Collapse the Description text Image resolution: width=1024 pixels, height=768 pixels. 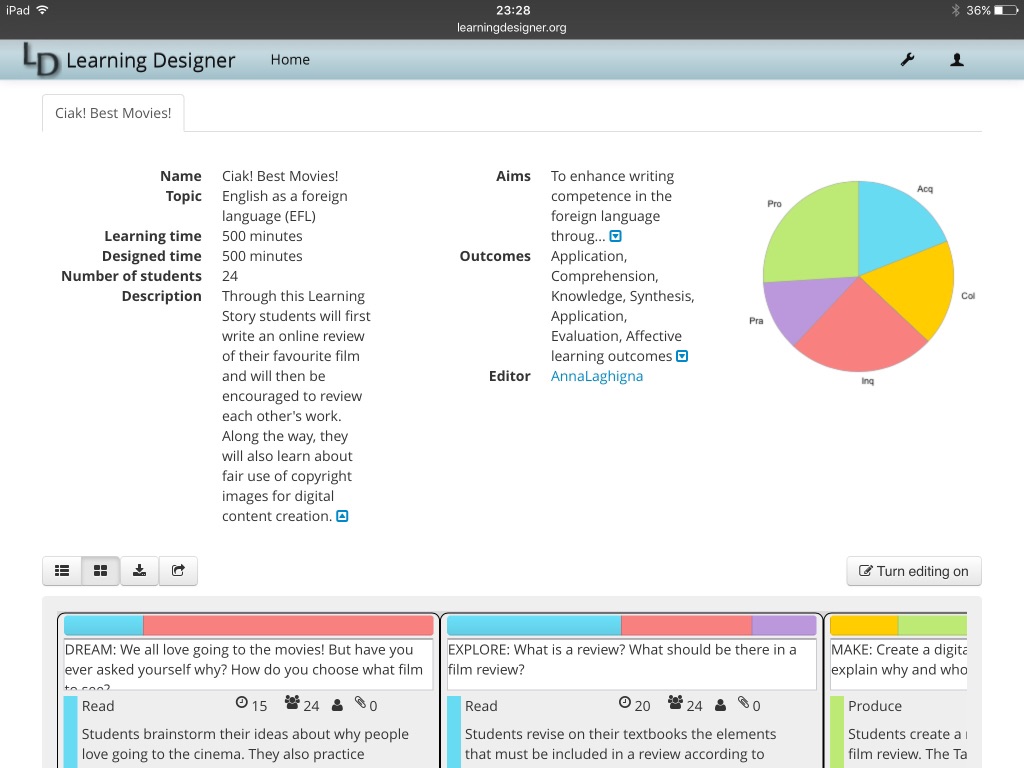[x=342, y=517]
